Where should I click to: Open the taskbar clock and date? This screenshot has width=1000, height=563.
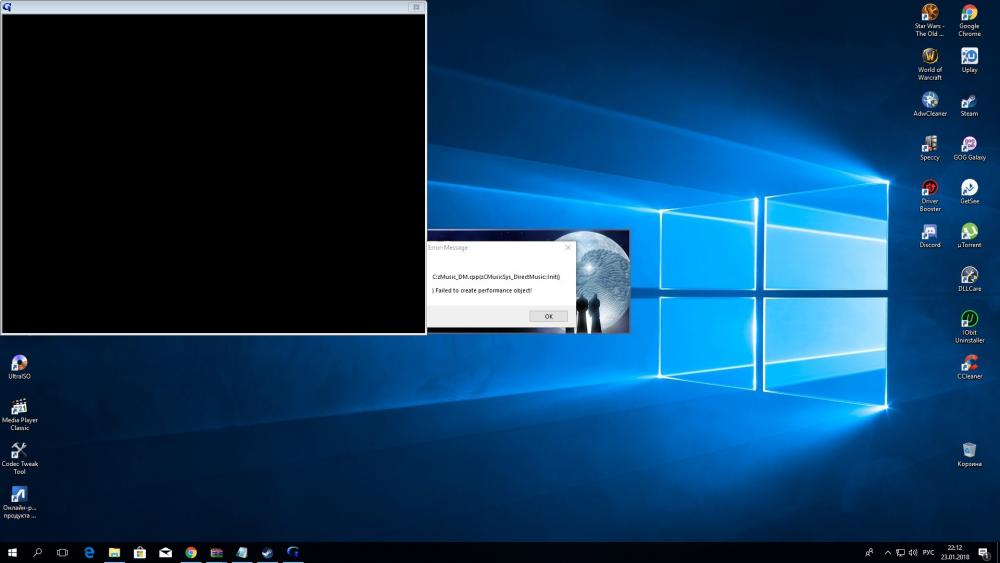pos(956,552)
